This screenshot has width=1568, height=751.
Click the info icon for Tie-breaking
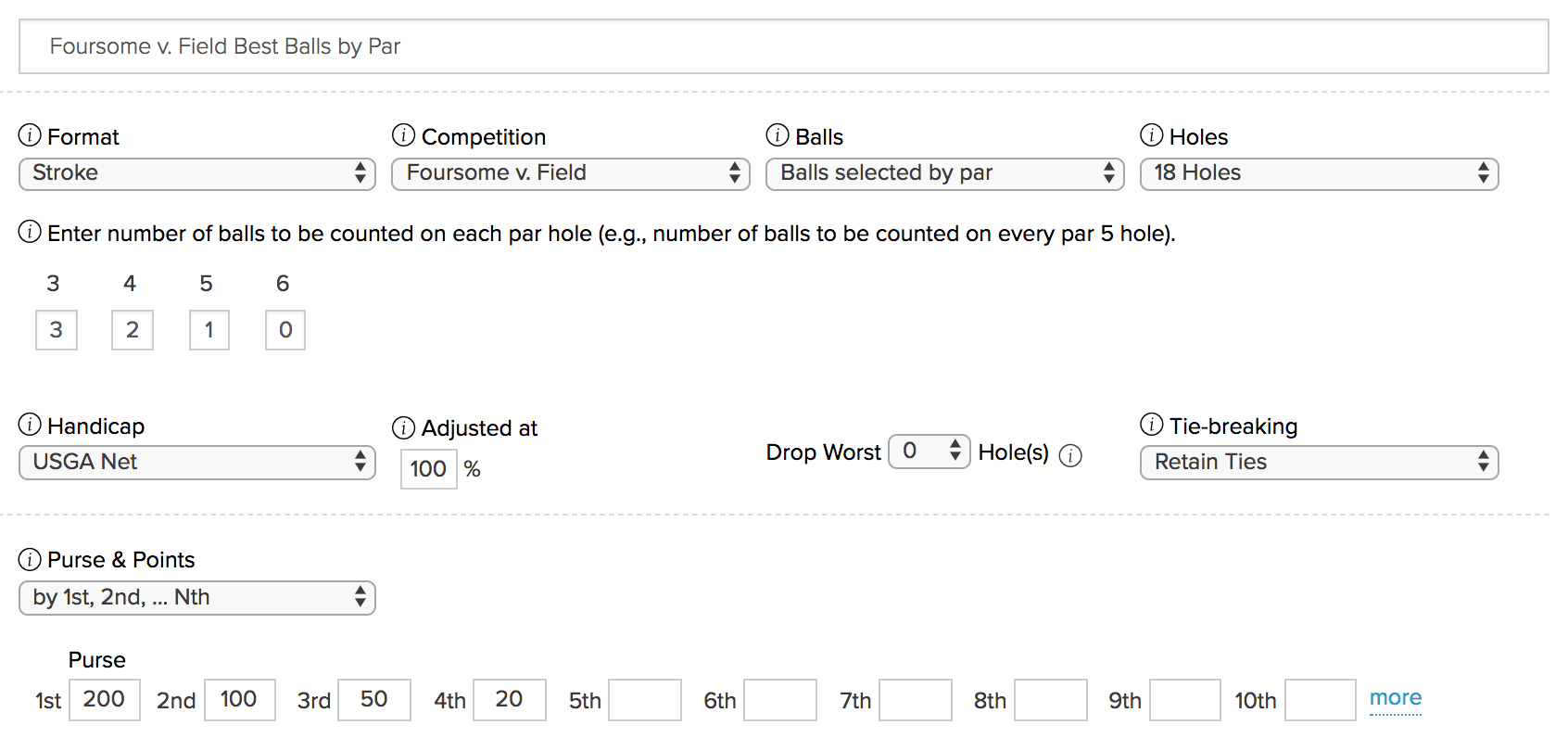(x=1152, y=426)
